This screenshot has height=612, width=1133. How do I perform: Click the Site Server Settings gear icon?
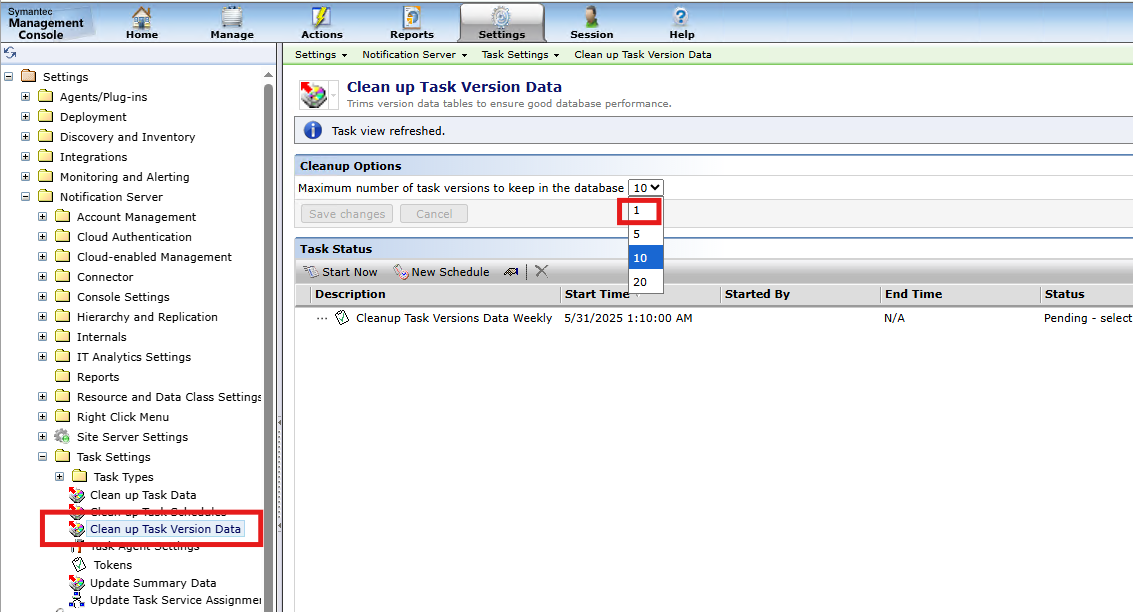[x=63, y=436]
